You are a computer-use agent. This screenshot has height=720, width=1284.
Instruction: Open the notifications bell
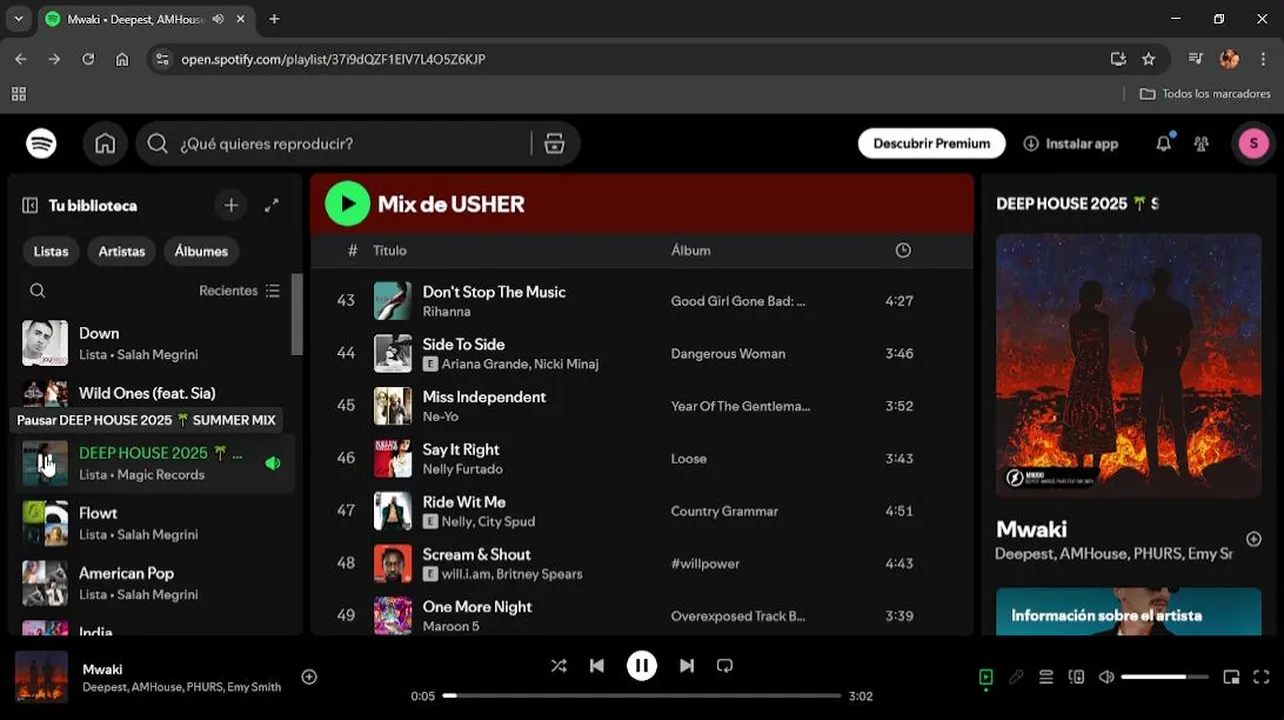[1163, 144]
